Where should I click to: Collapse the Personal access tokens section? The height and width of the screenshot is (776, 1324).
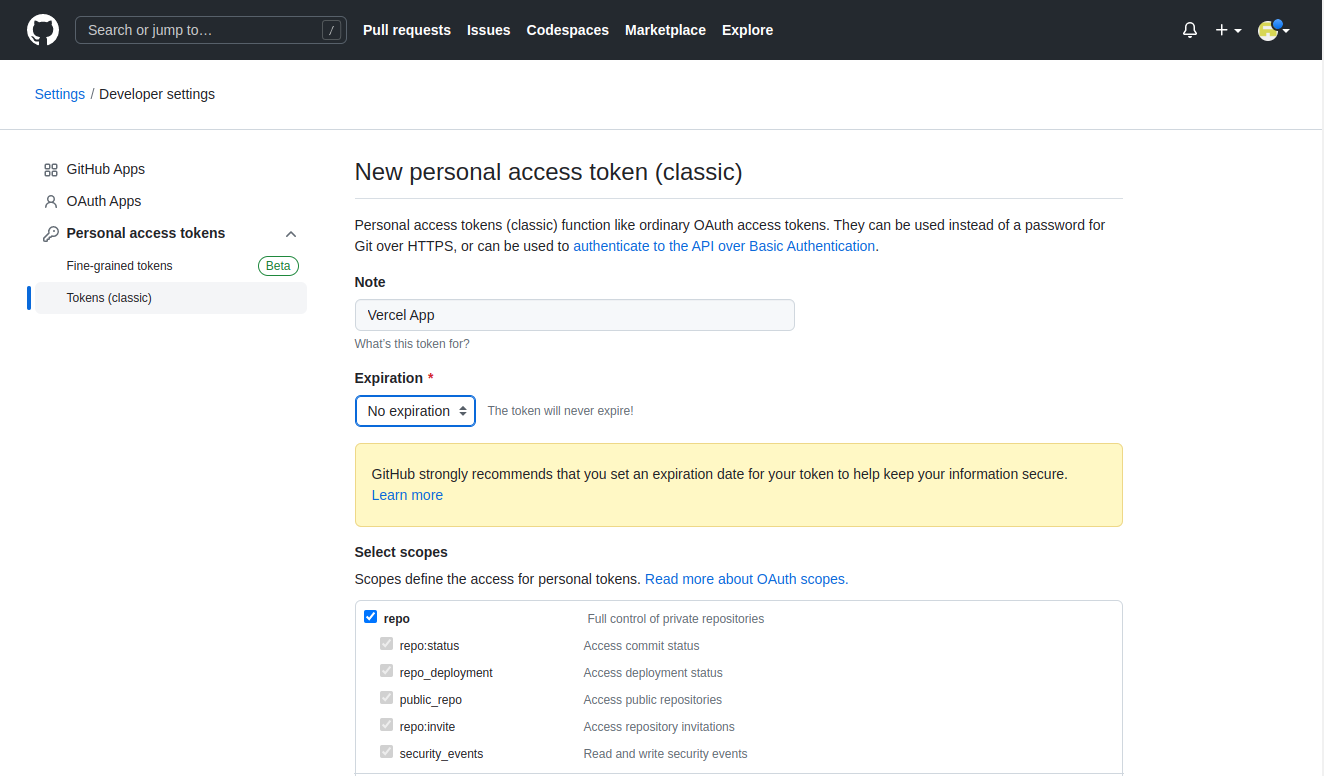[x=291, y=234]
